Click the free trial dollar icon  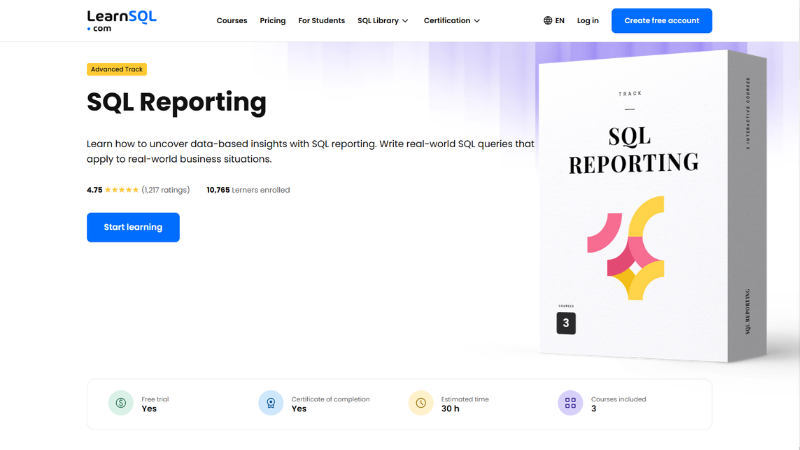tap(121, 403)
